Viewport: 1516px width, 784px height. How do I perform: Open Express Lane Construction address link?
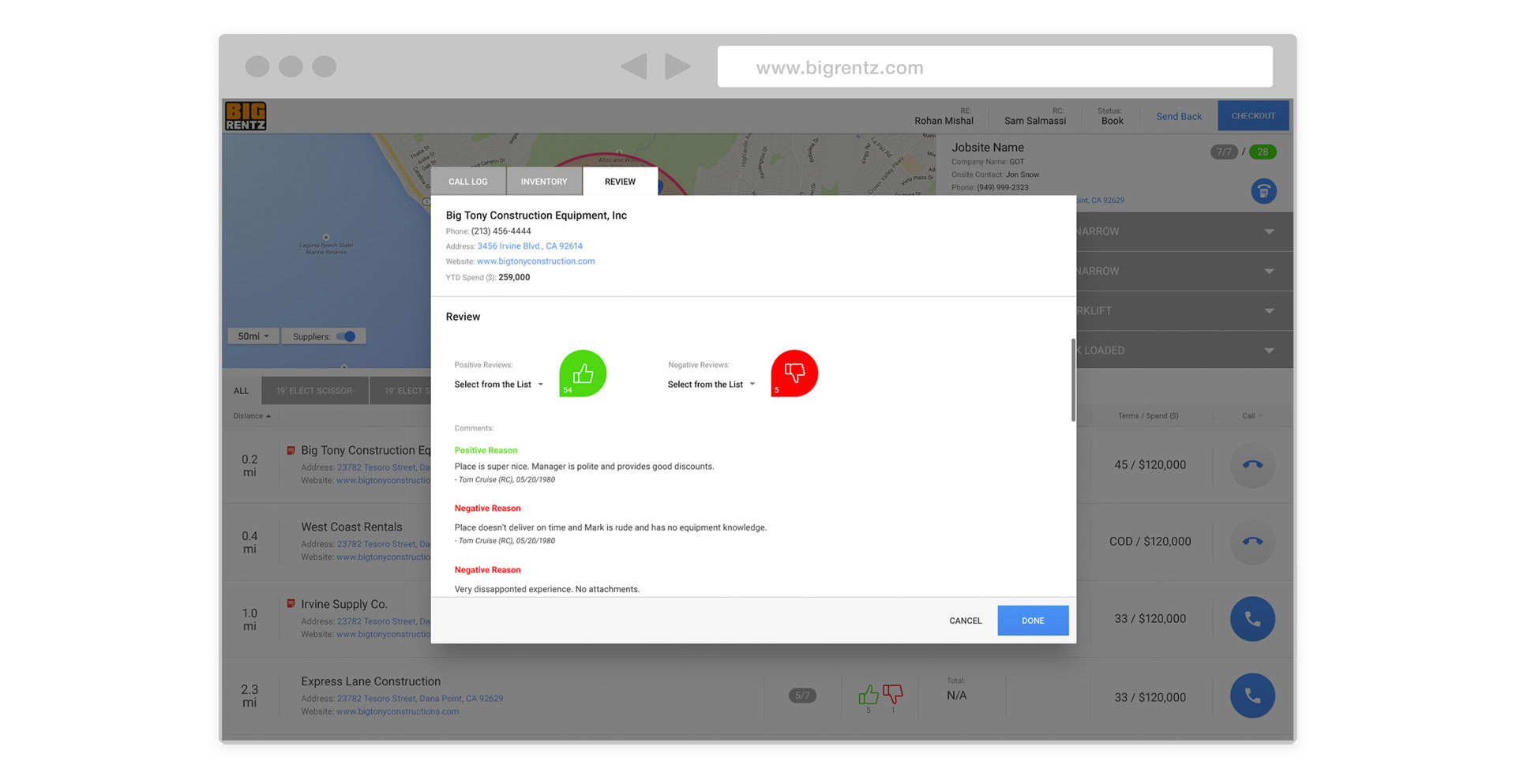click(420, 699)
